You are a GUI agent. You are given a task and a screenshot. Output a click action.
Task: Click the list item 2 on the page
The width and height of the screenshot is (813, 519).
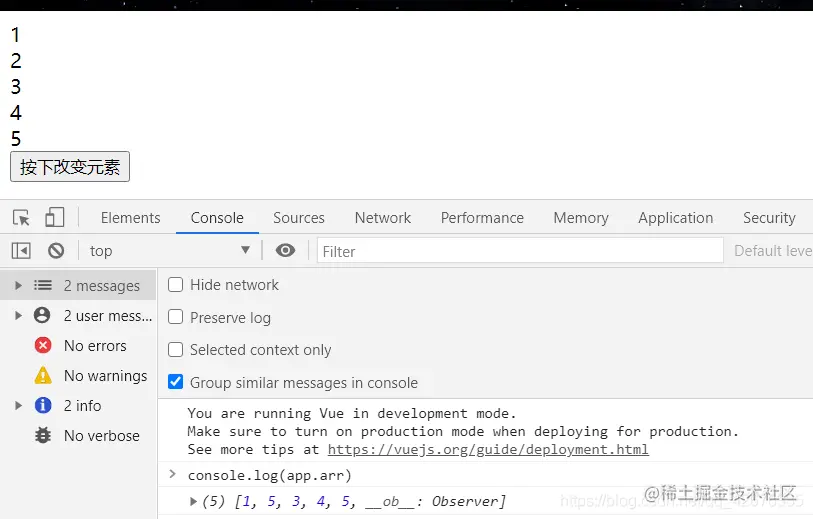(16, 61)
